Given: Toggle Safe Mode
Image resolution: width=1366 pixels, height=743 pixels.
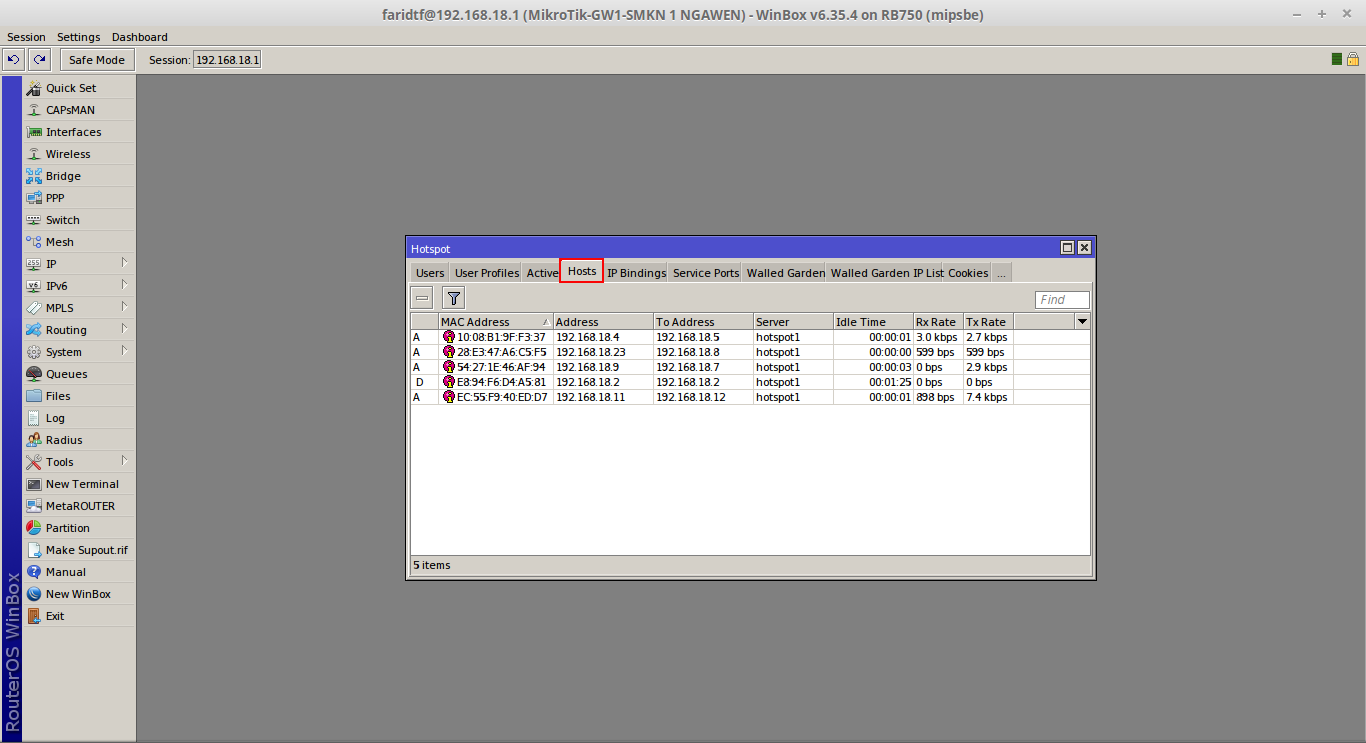Looking at the screenshot, I should coord(97,60).
